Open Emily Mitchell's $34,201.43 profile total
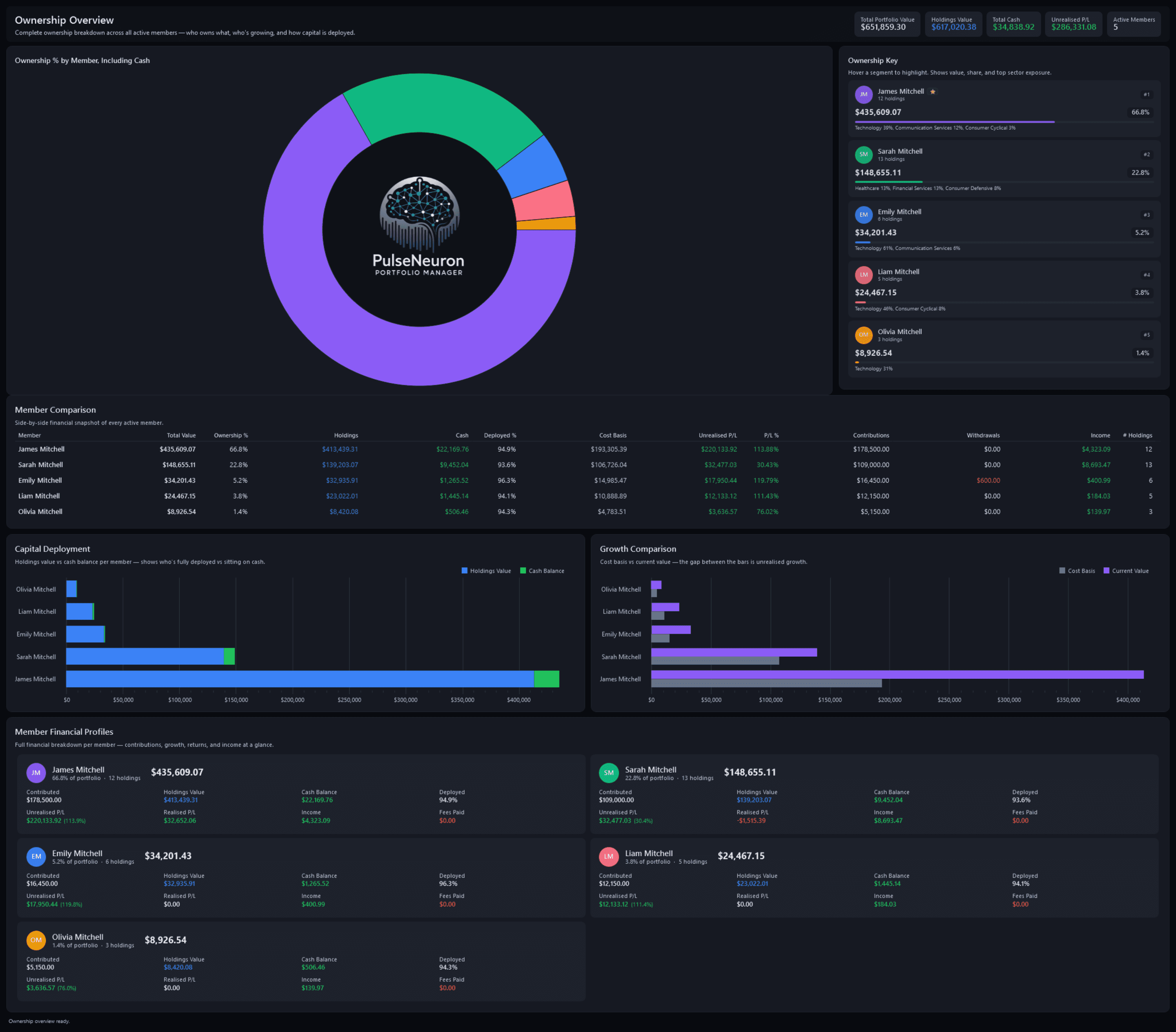1176x1032 pixels. [x=168, y=856]
